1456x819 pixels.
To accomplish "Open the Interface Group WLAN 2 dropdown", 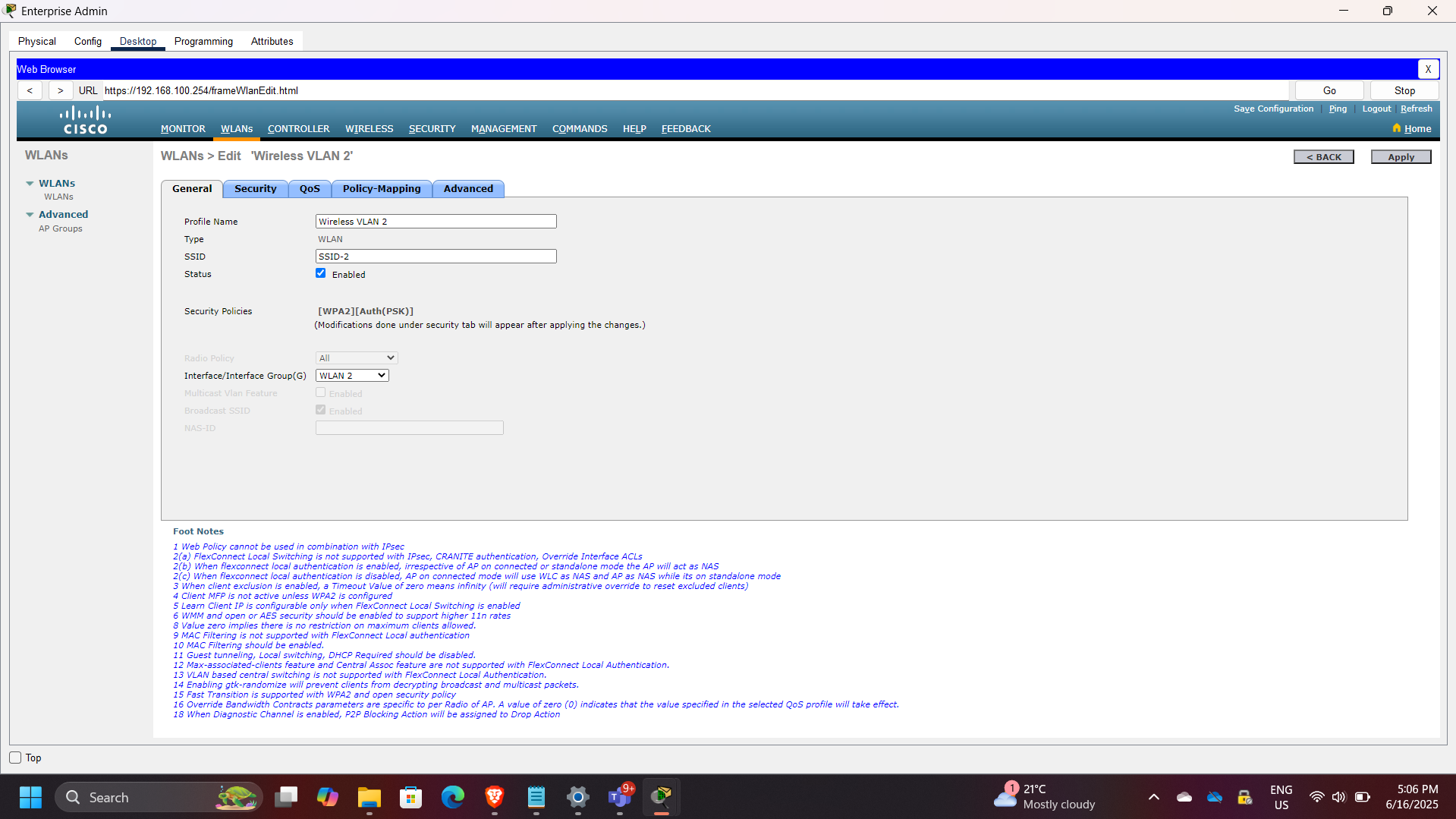I will (351, 375).
